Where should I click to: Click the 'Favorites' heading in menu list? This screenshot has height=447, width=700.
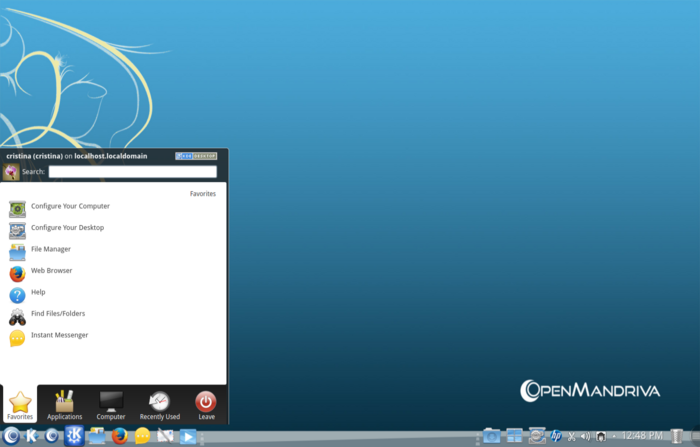pyautogui.click(x=203, y=194)
